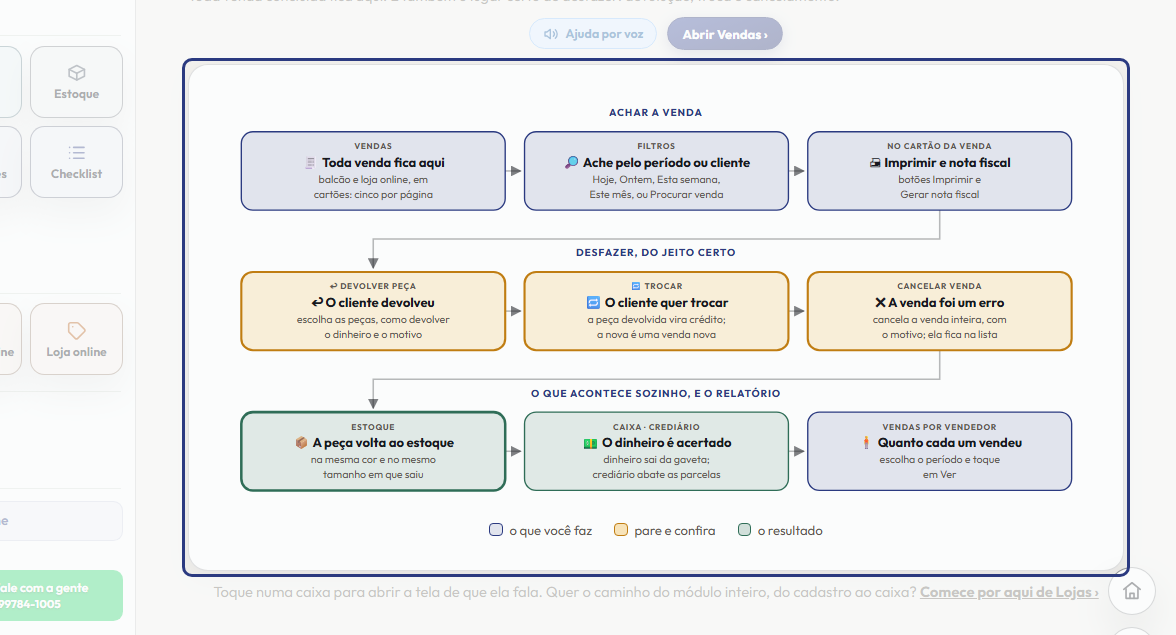The width and height of the screenshot is (1176, 635).
Task: Open the "Quanto cada um vendeu" box
Action: pos(940,451)
